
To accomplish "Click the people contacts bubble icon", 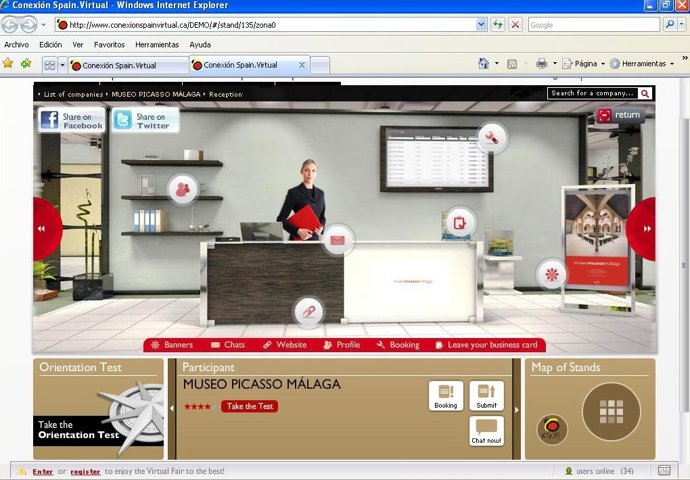I will (182, 188).
